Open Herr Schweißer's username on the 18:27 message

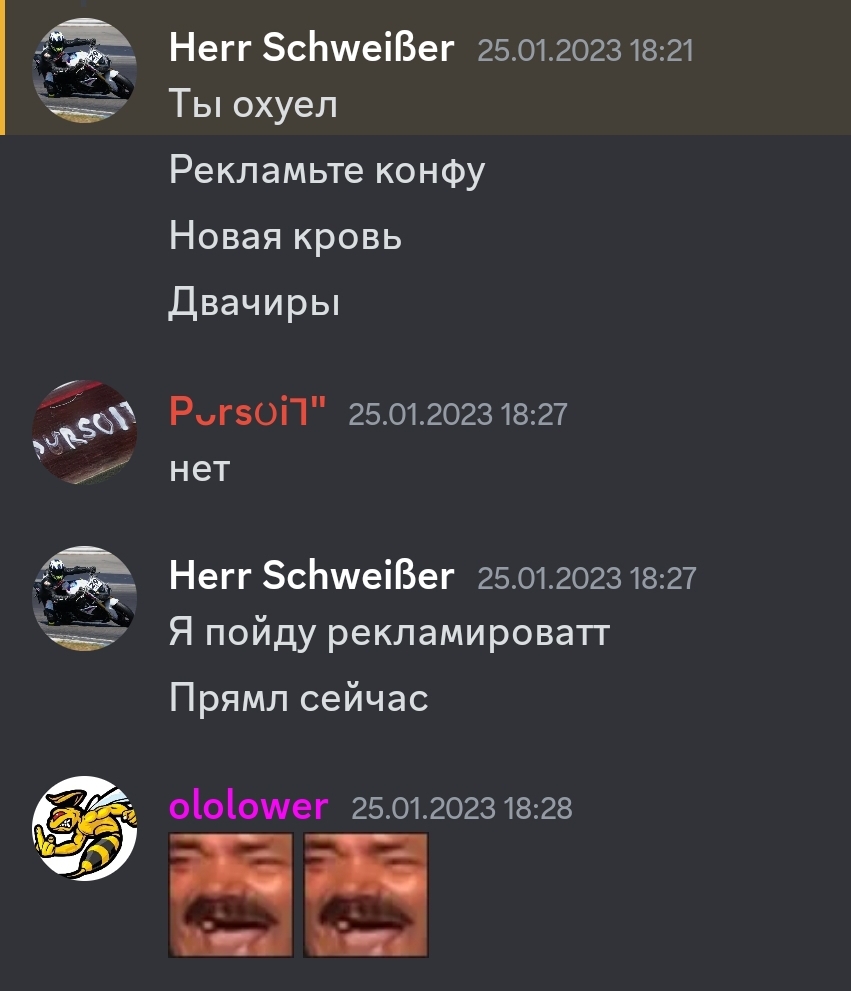pyautogui.click(x=312, y=576)
